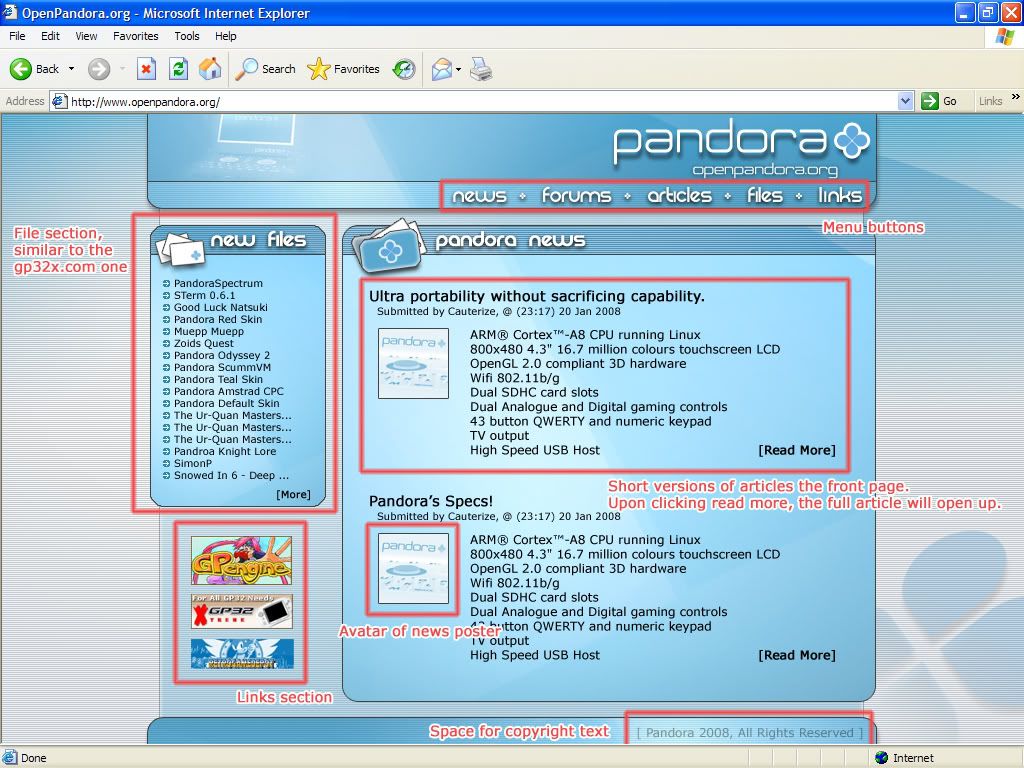Open the Muepp Muepp file
The height and width of the screenshot is (768, 1024).
[208, 331]
